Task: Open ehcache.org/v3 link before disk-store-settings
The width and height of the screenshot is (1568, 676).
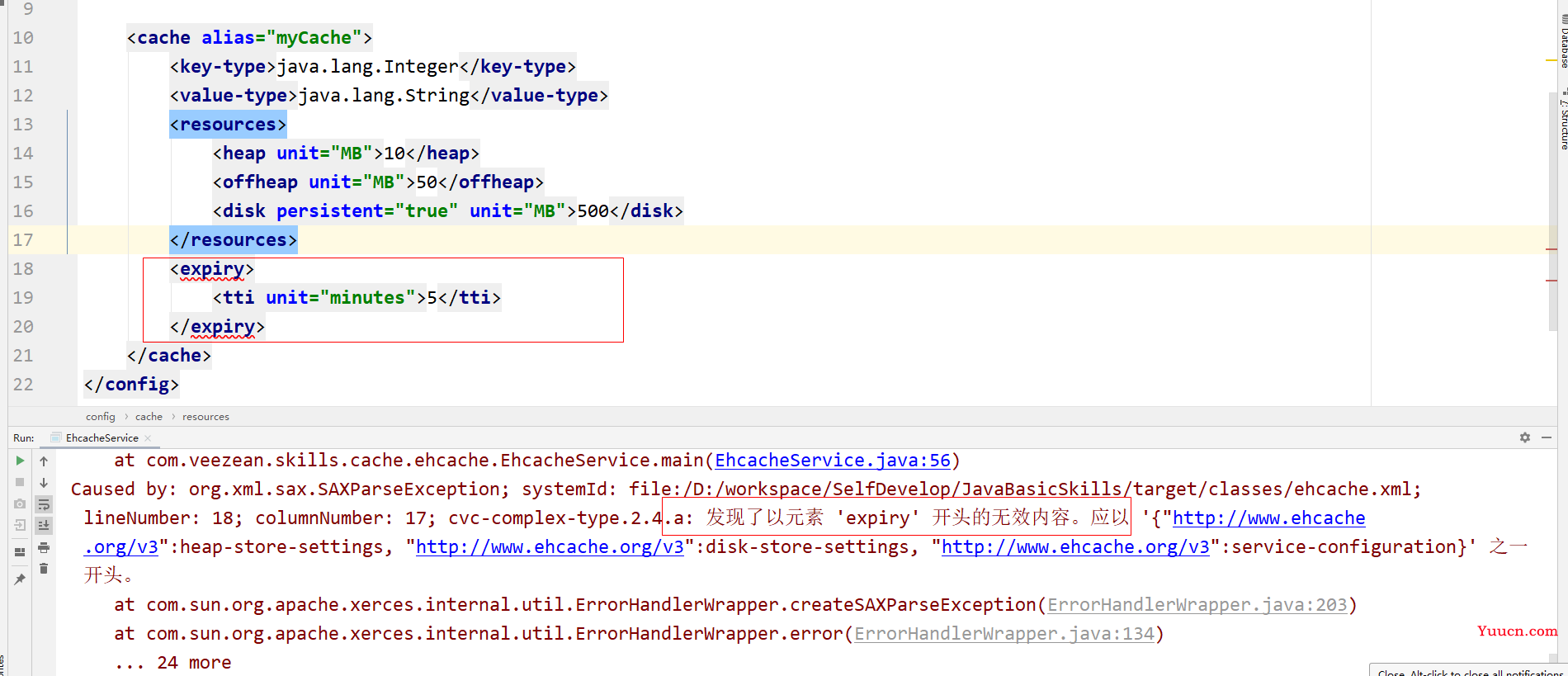Action: pyautogui.click(x=550, y=547)
